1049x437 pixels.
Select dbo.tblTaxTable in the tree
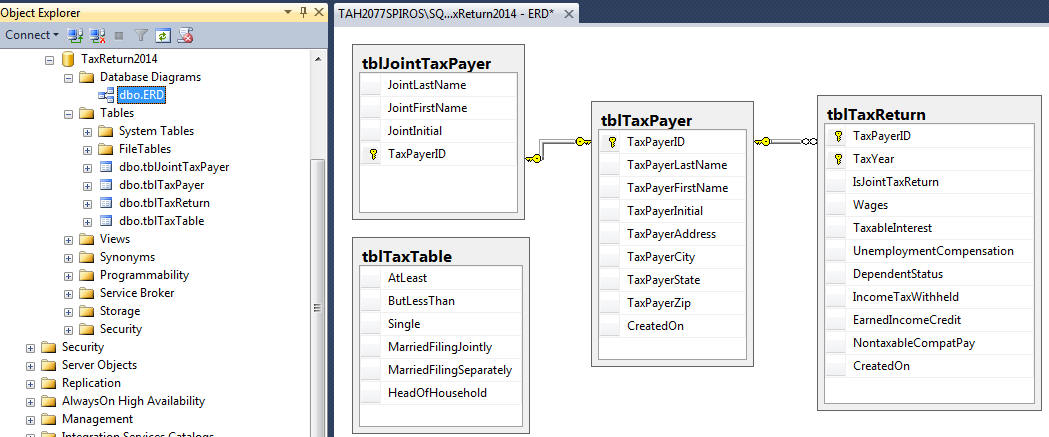pyautogui.click(x=161, y=221)
